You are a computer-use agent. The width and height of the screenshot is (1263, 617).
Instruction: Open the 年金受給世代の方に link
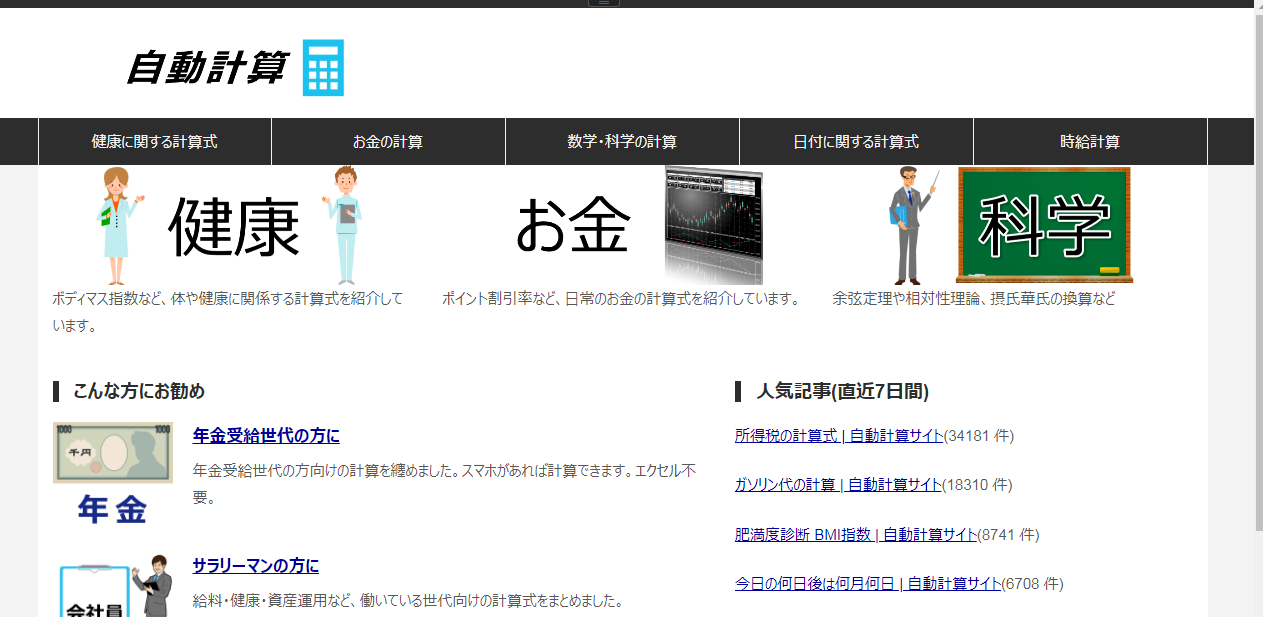(266, 436)
